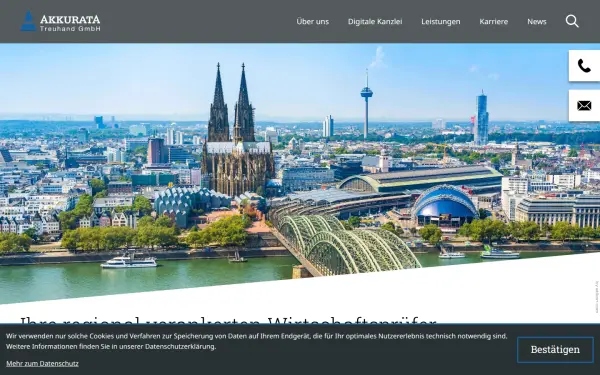Open the Über uns menu
The image size is (600, 375).
click(x=313, y=22)
